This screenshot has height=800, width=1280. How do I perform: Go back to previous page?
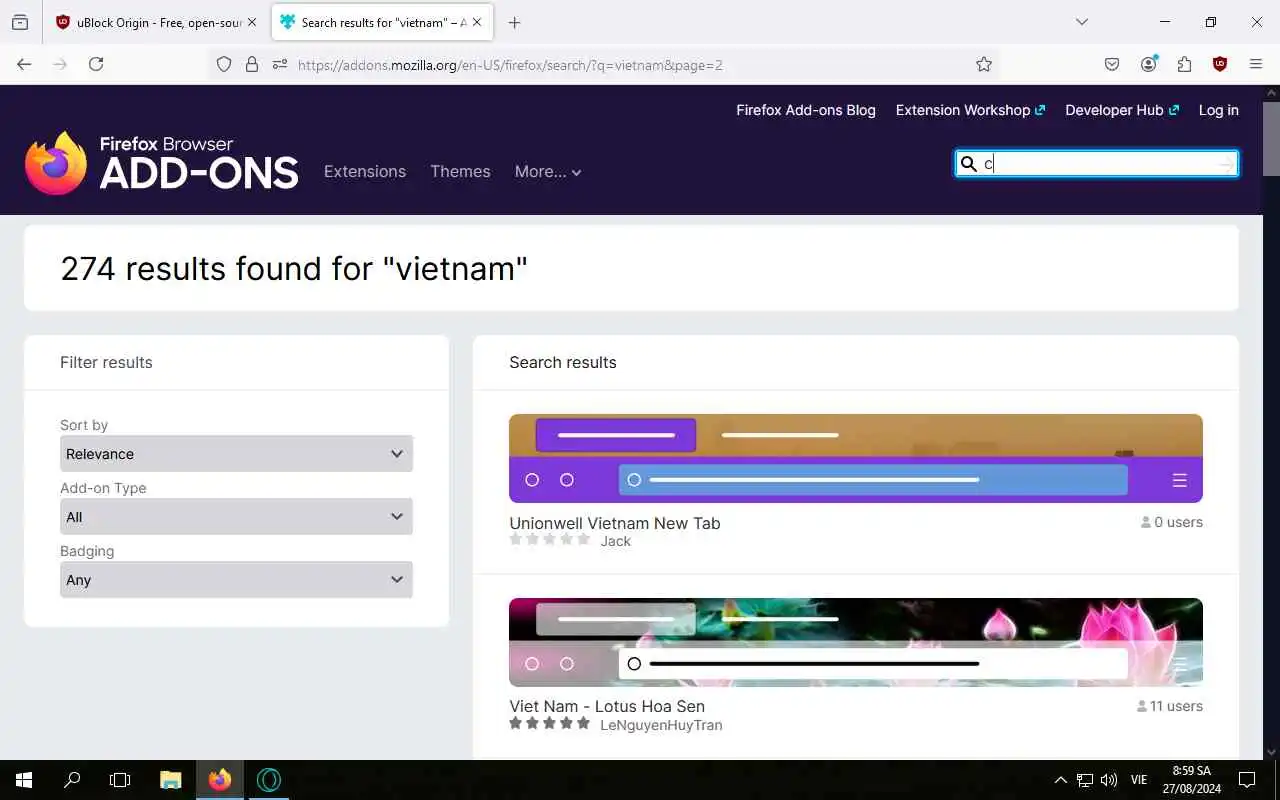24,64
